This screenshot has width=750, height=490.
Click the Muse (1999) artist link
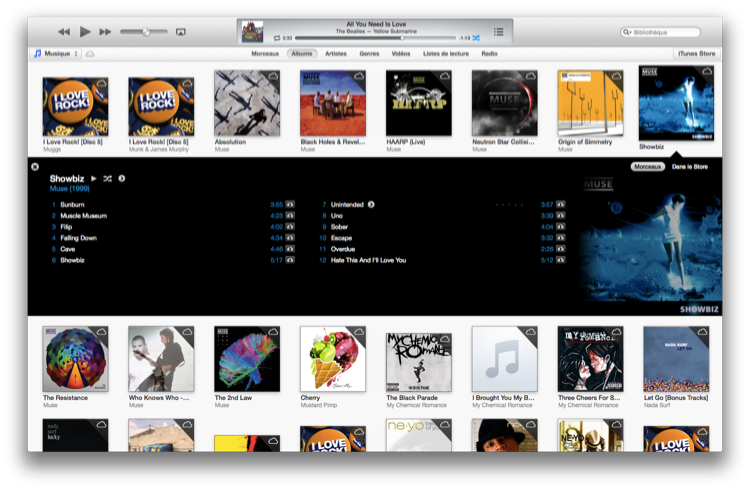point(70,189)
